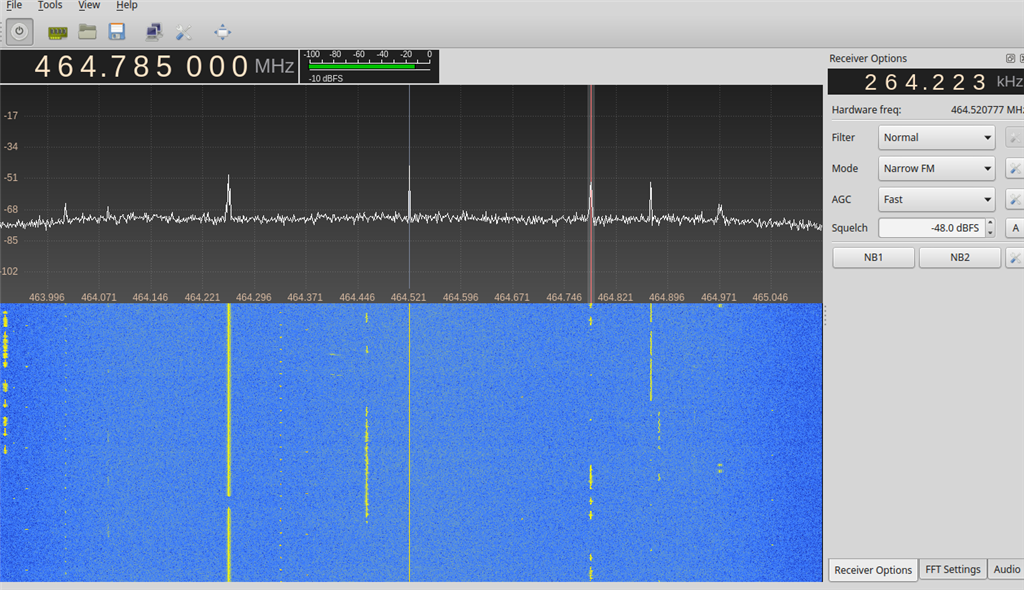Open the I/O device configuration icon

[x=58, y=33]
